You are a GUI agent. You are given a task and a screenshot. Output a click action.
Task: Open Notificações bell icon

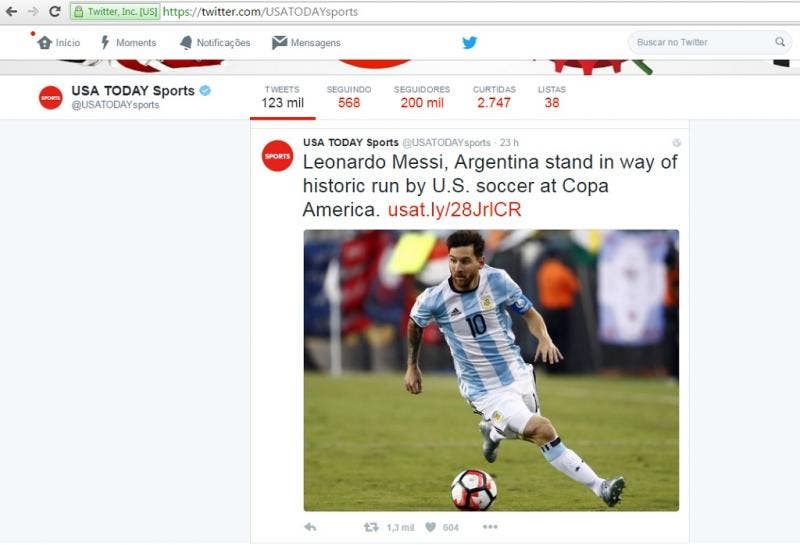click(186, 42)
